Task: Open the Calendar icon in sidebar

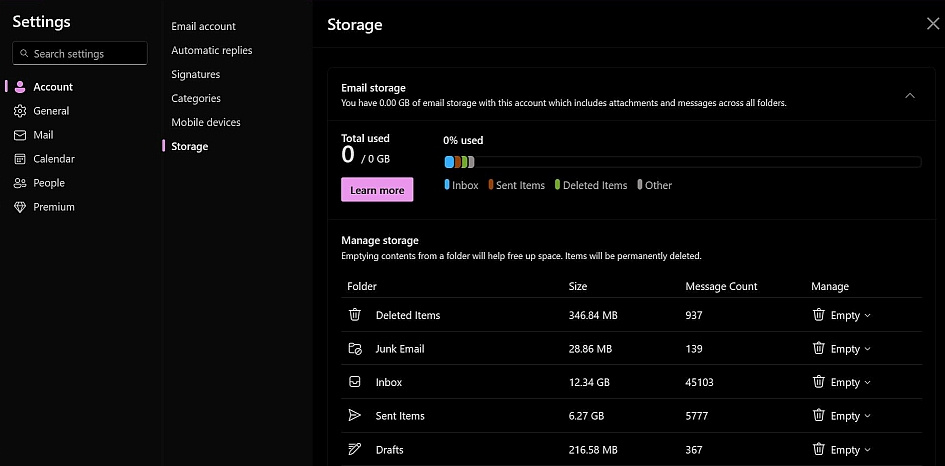Action: [20, 159]
